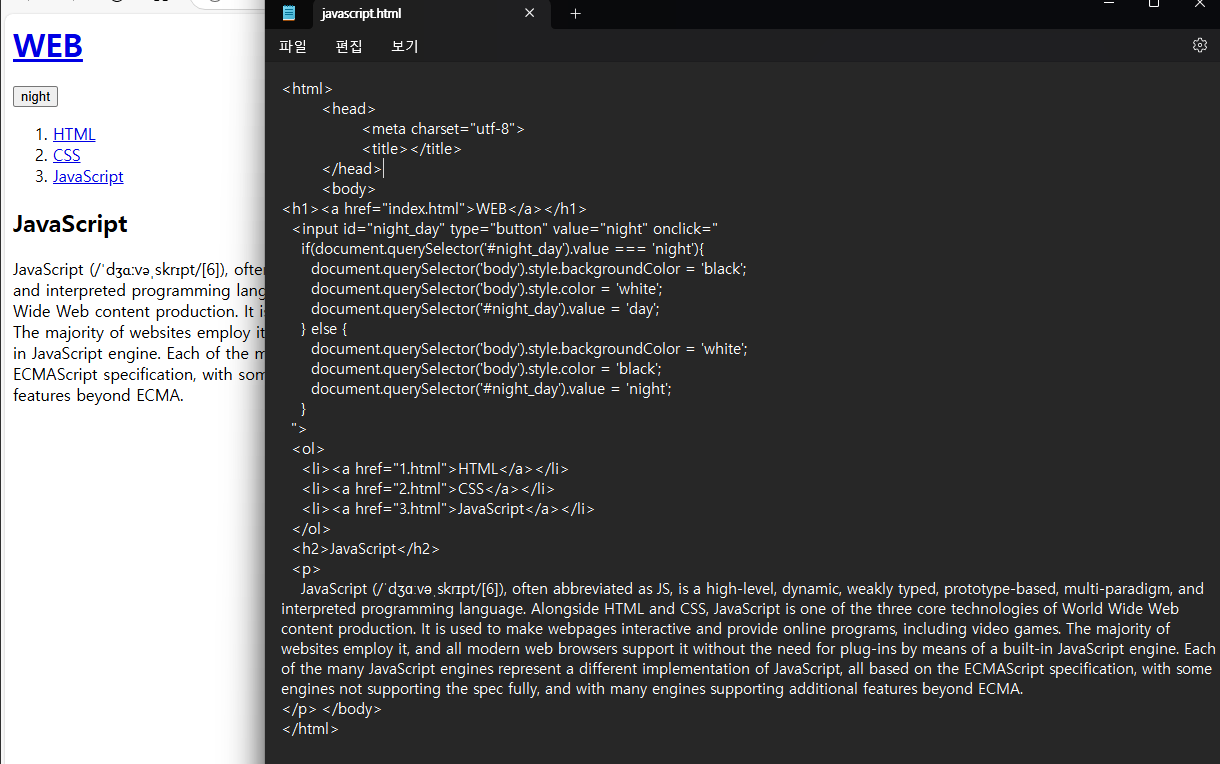Close the Notepad window
The width and height of the screenshot is (1220, 764).
click(x=1199, y=4)
